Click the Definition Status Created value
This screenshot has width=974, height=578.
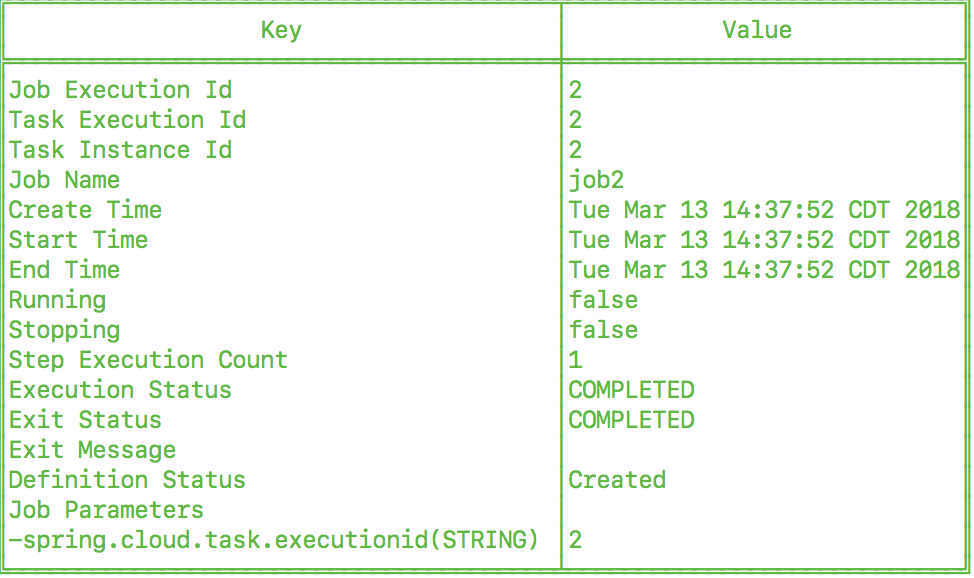click(x=617, y=480)
